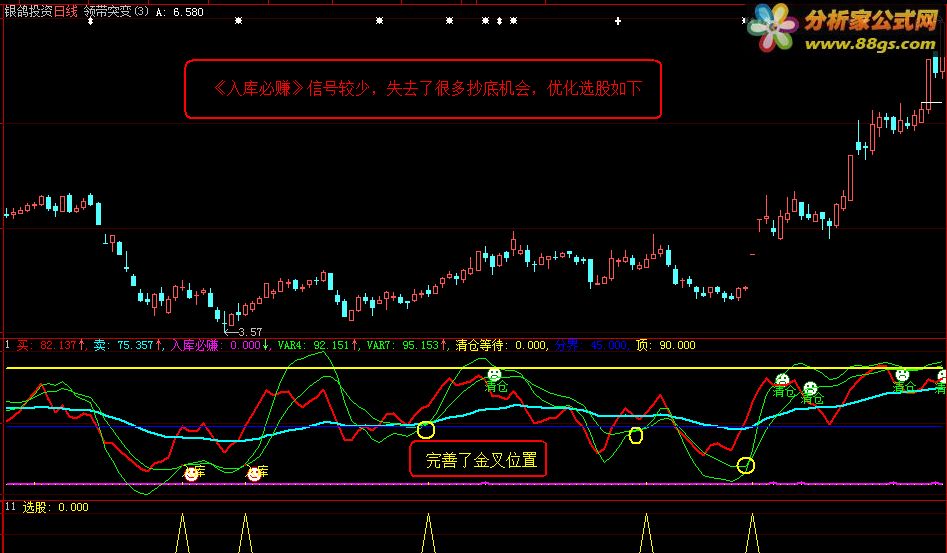Select the 清仓等待: 0.000 indicator value
947x553 pixels.
pyautogui.click(x=501, y=345)
